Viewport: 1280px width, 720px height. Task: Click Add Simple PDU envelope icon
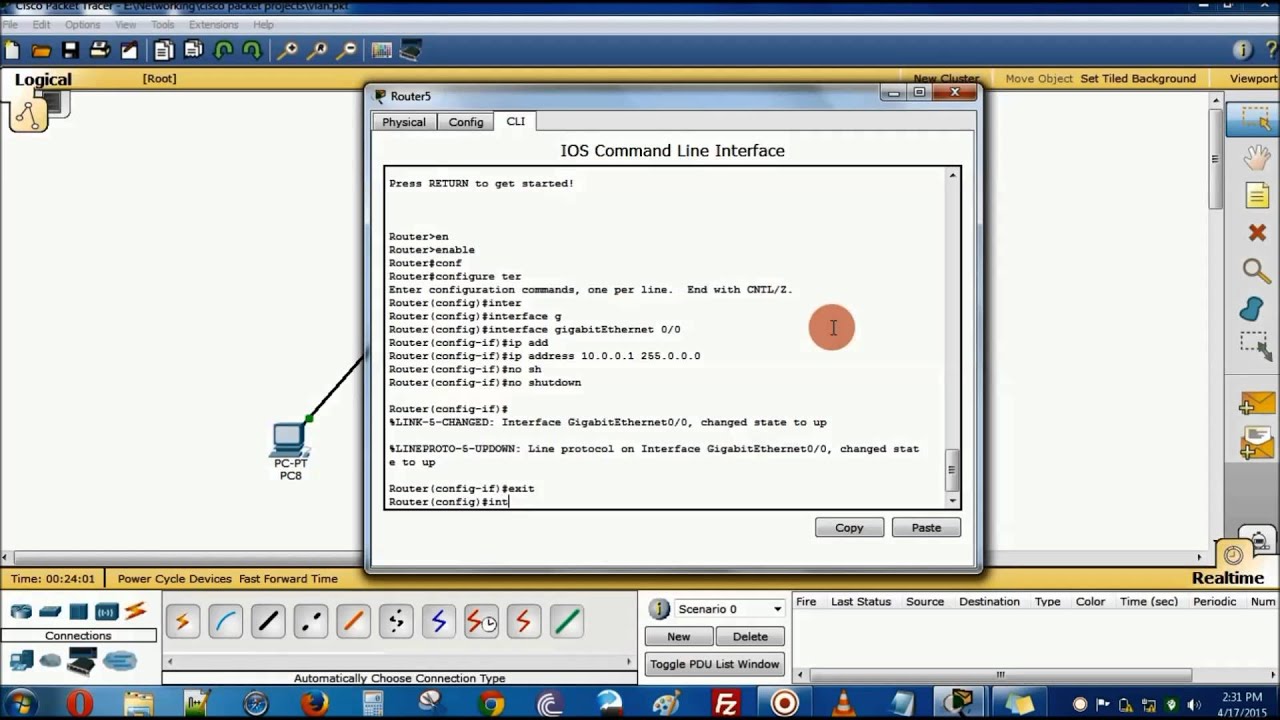(1257, 401)
